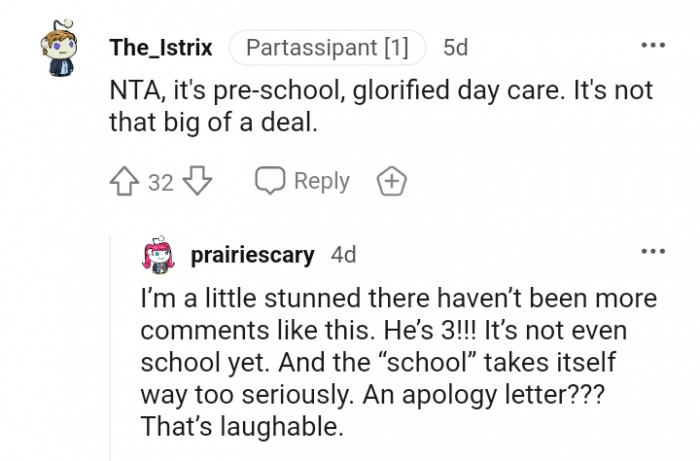Click the speech bubble reply icon

(x=270, y=181)
